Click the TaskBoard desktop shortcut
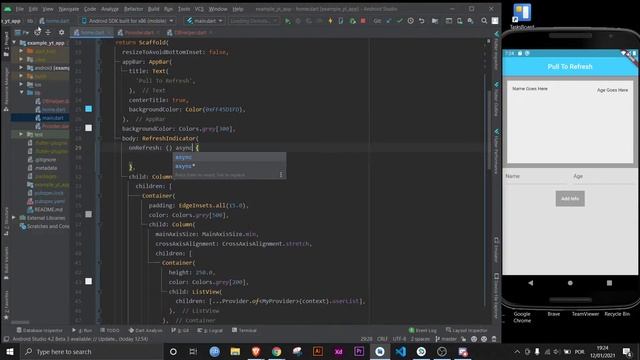 click(522, 16)
